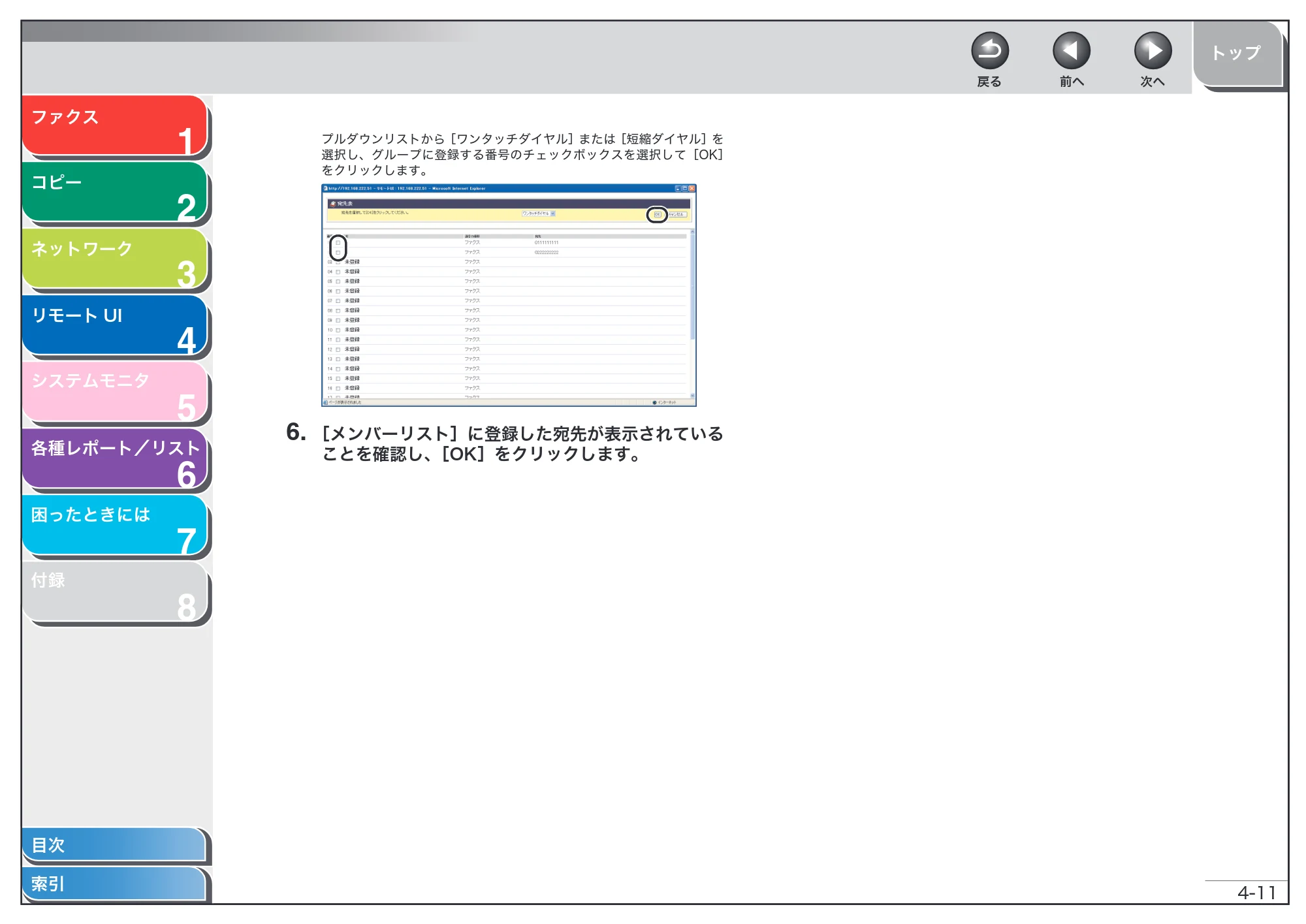The height and width of the screenshot is (924, 1306).
Task: Select the リモート UI chapter tab
Action: point(115,326)
